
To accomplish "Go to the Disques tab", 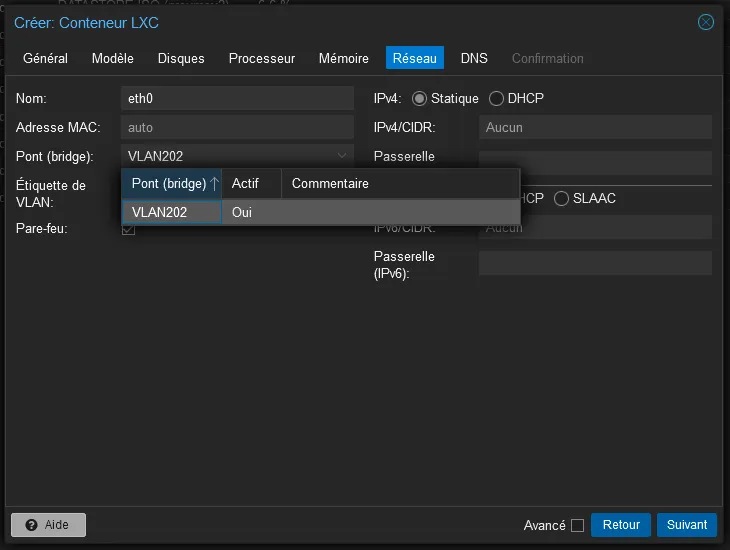I will (181, 58).
